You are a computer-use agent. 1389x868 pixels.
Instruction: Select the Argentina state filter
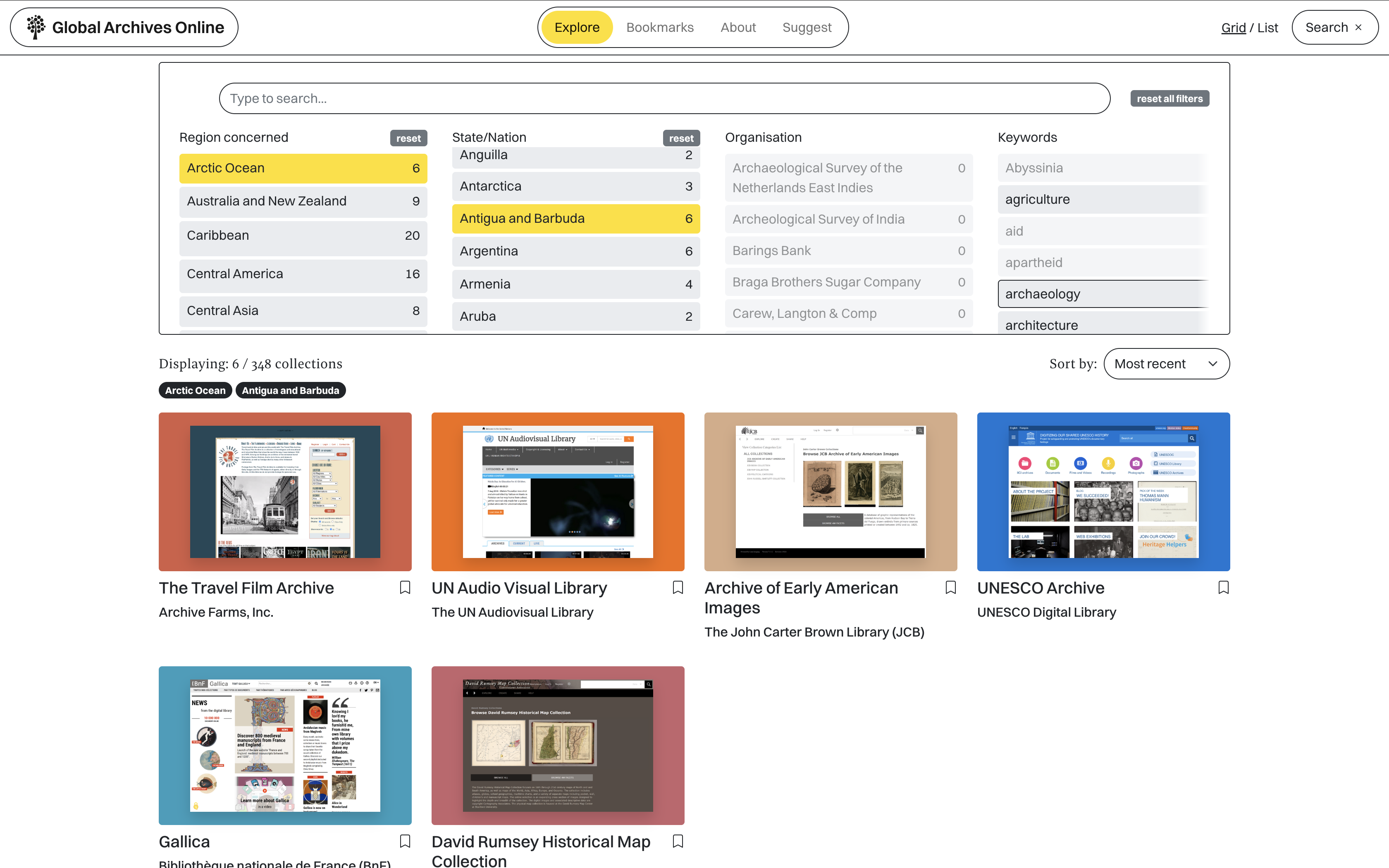point(576,251)
